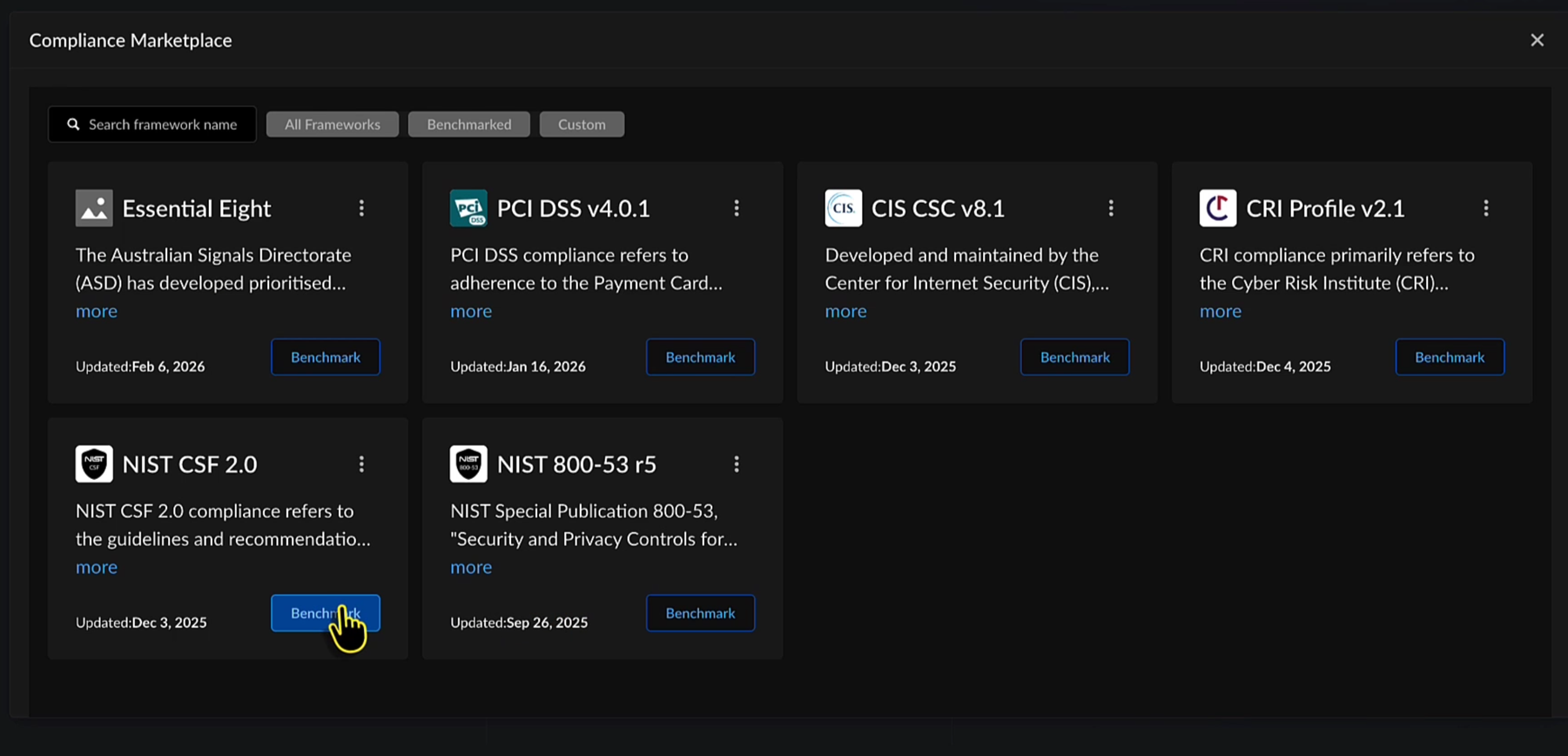Click the CIS CSC logo icon
This screenshot has width=1568, height=756.
pos(843,208)
